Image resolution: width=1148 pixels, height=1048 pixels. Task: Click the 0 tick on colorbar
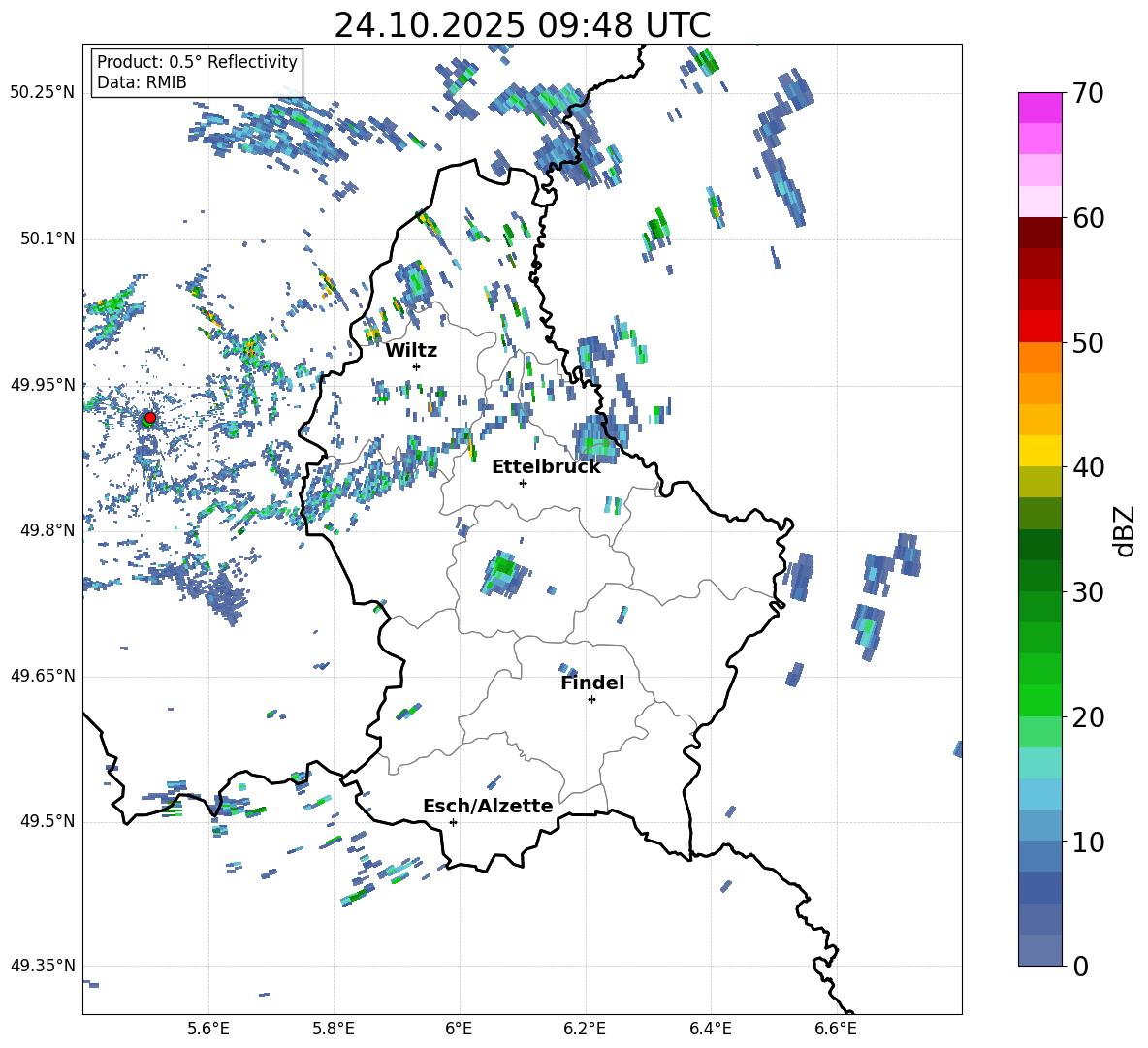point(1079,966)
